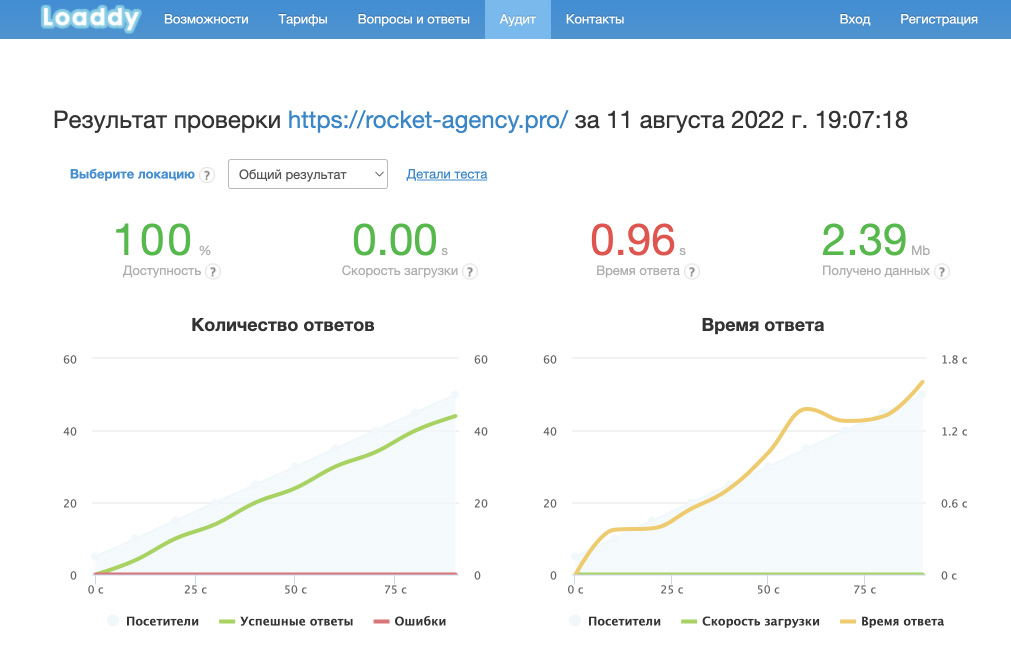Toggle Время ответа legend series
This screenshot has width=1011, height=655.
pos(892,621)
